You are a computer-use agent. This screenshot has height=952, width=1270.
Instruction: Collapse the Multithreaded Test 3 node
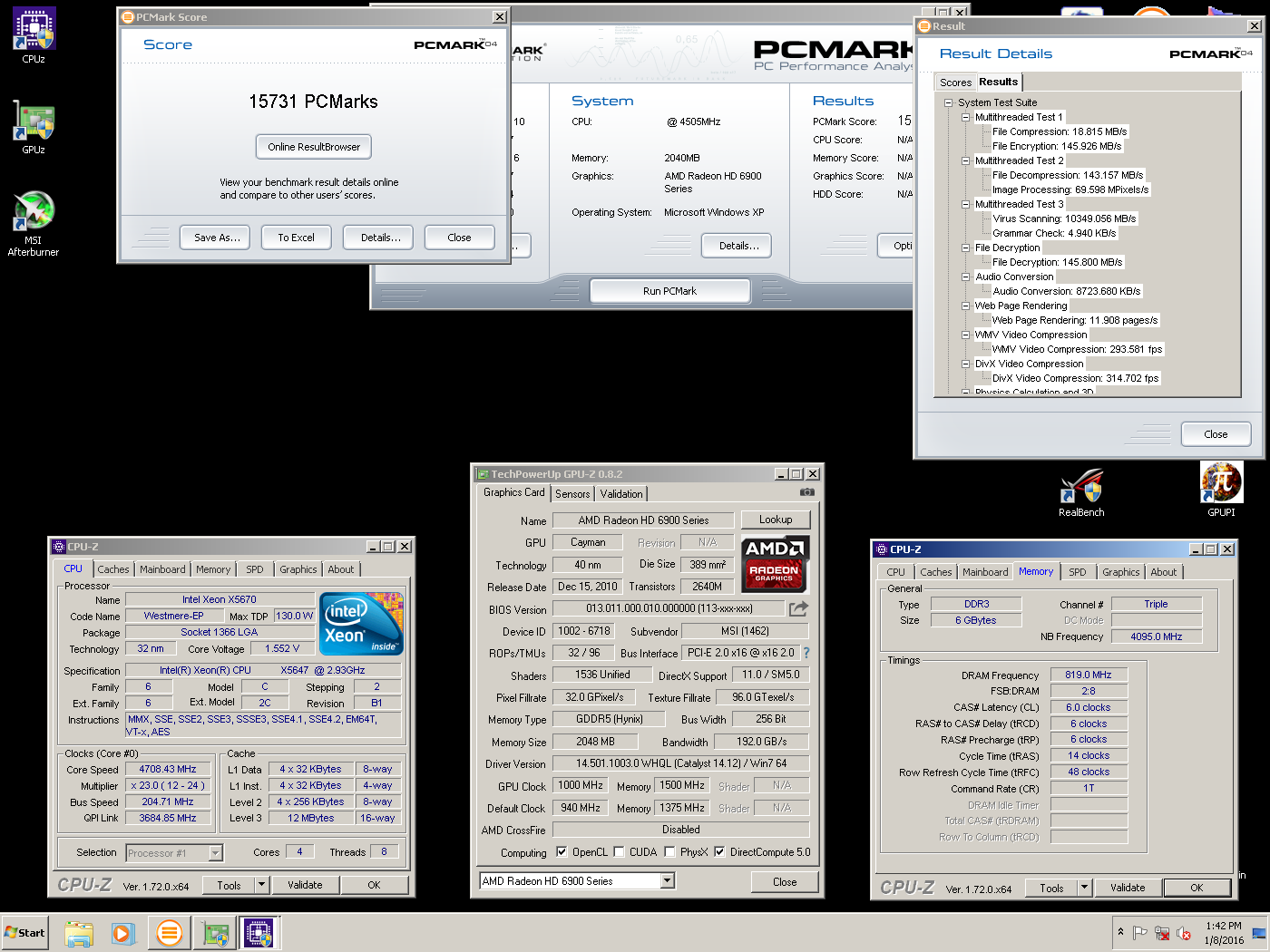[966, 205]
